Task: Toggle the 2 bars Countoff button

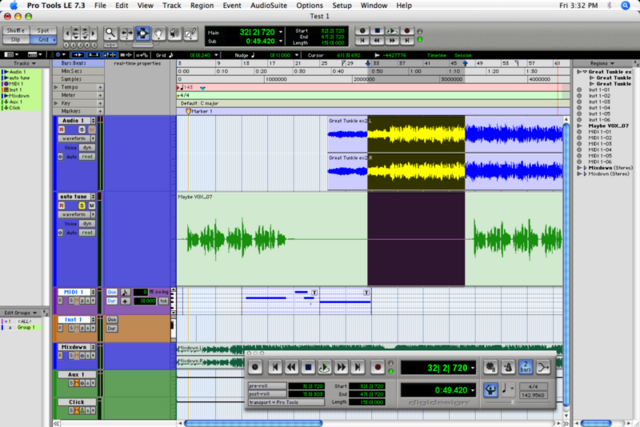Action: click(526, 367)
